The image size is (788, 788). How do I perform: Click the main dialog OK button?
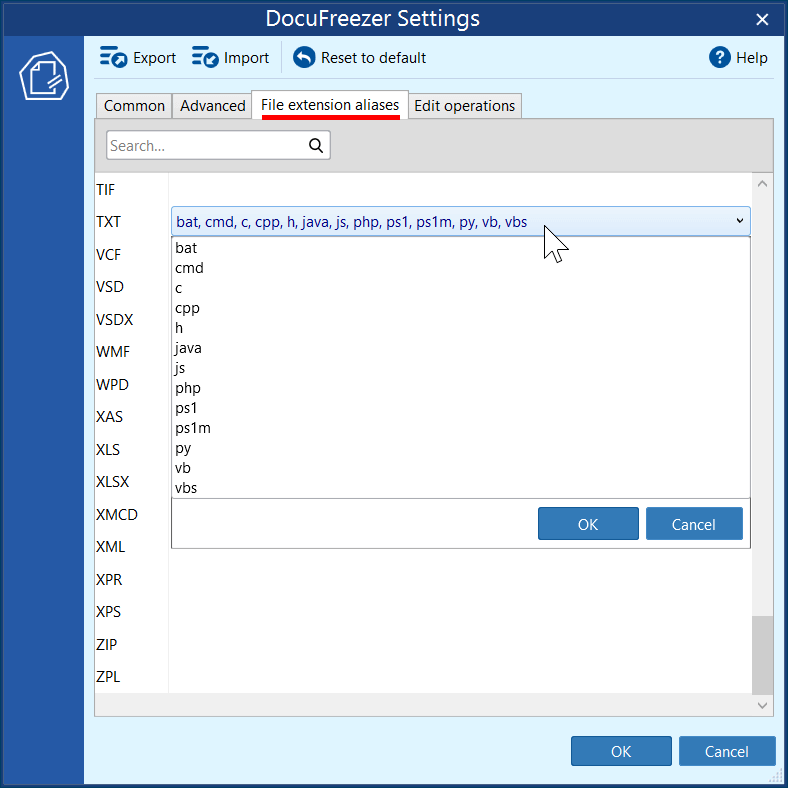coord(621,751)
